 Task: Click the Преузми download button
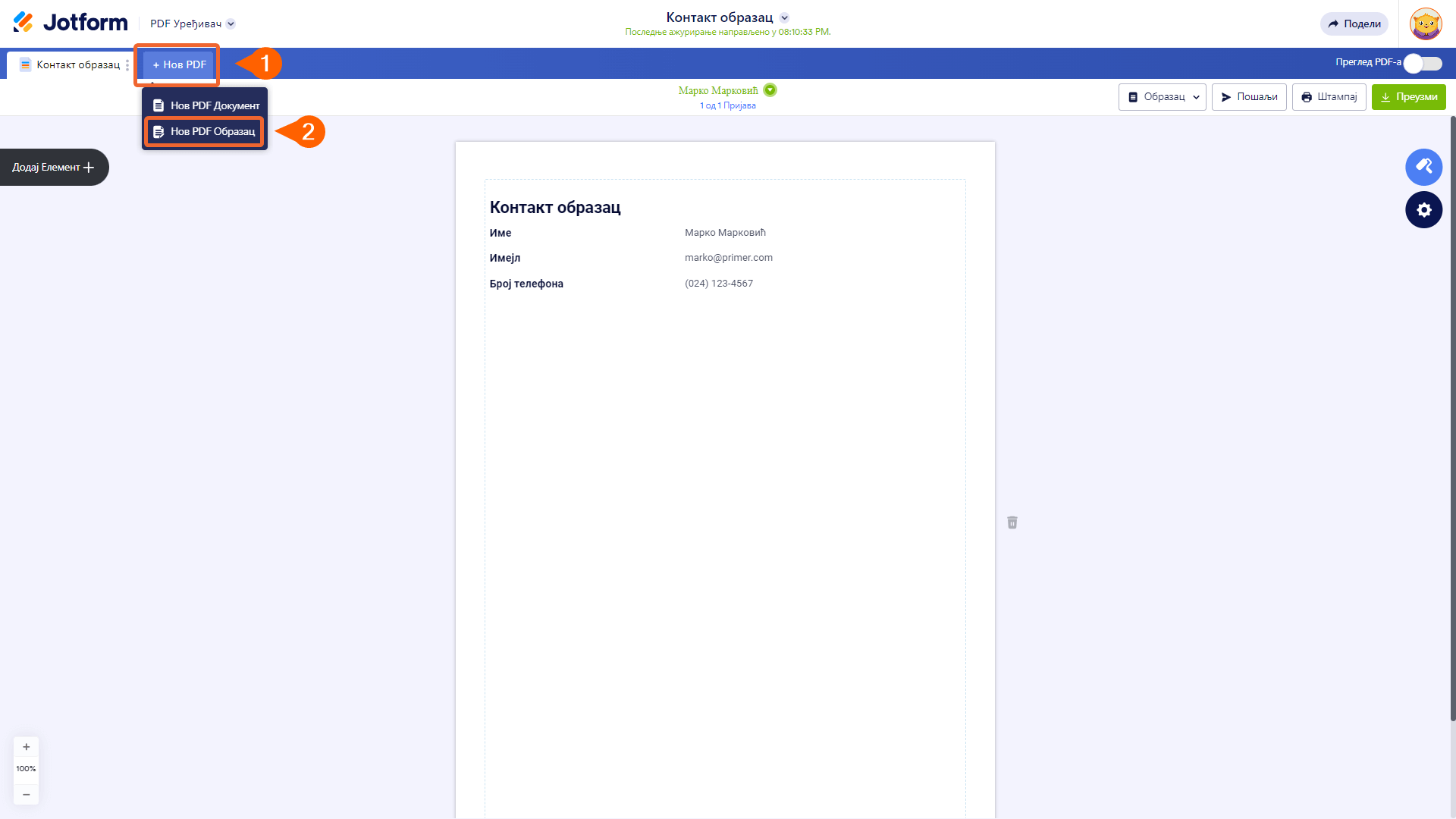(x=1408, y=97)
